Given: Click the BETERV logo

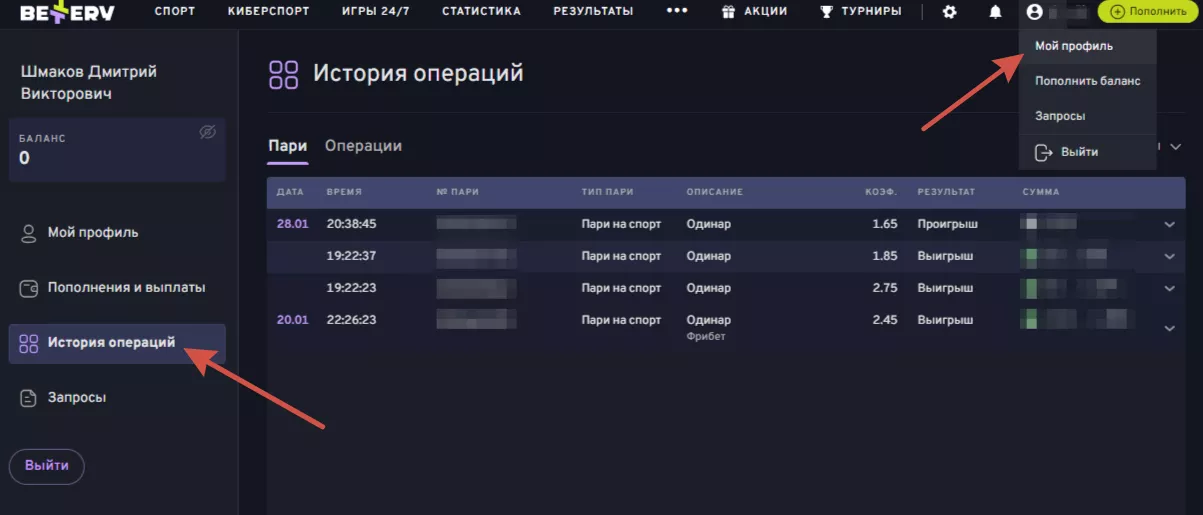Looking at the screenshot, I should click(x=68, y=12).
